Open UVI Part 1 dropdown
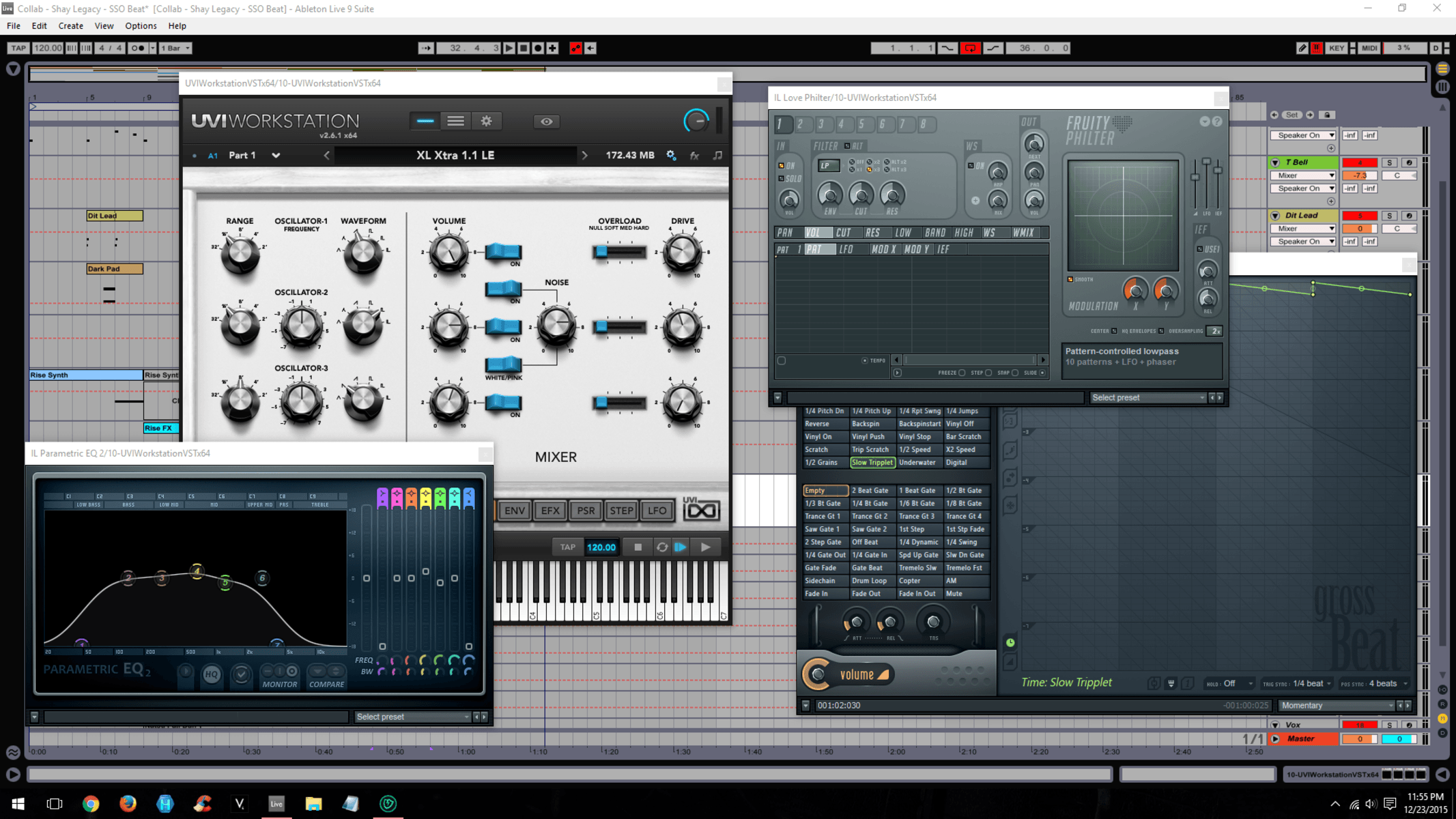1456x819 pixels. 276,156
